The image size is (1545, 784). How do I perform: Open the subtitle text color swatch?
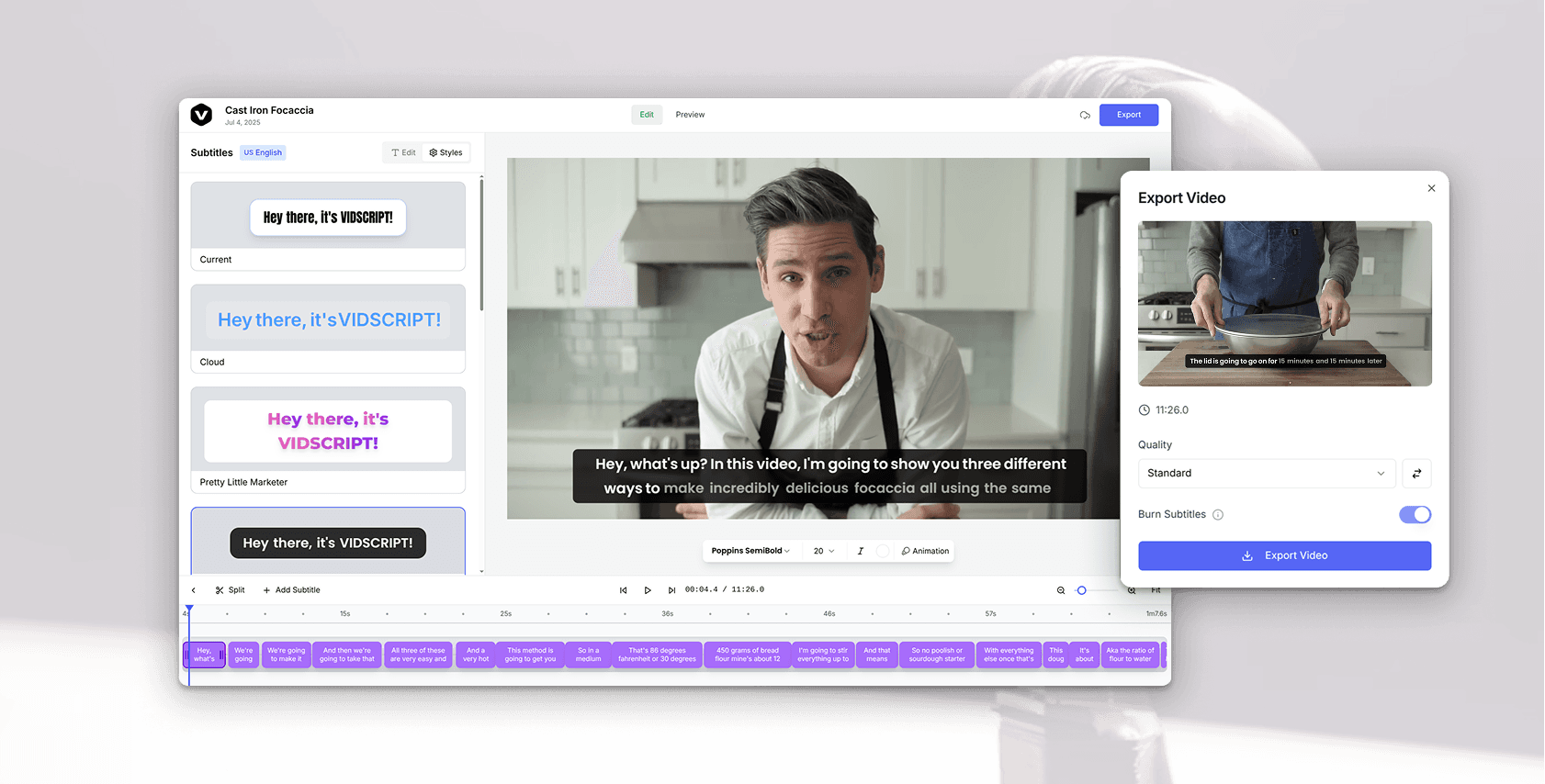point(883,551)
